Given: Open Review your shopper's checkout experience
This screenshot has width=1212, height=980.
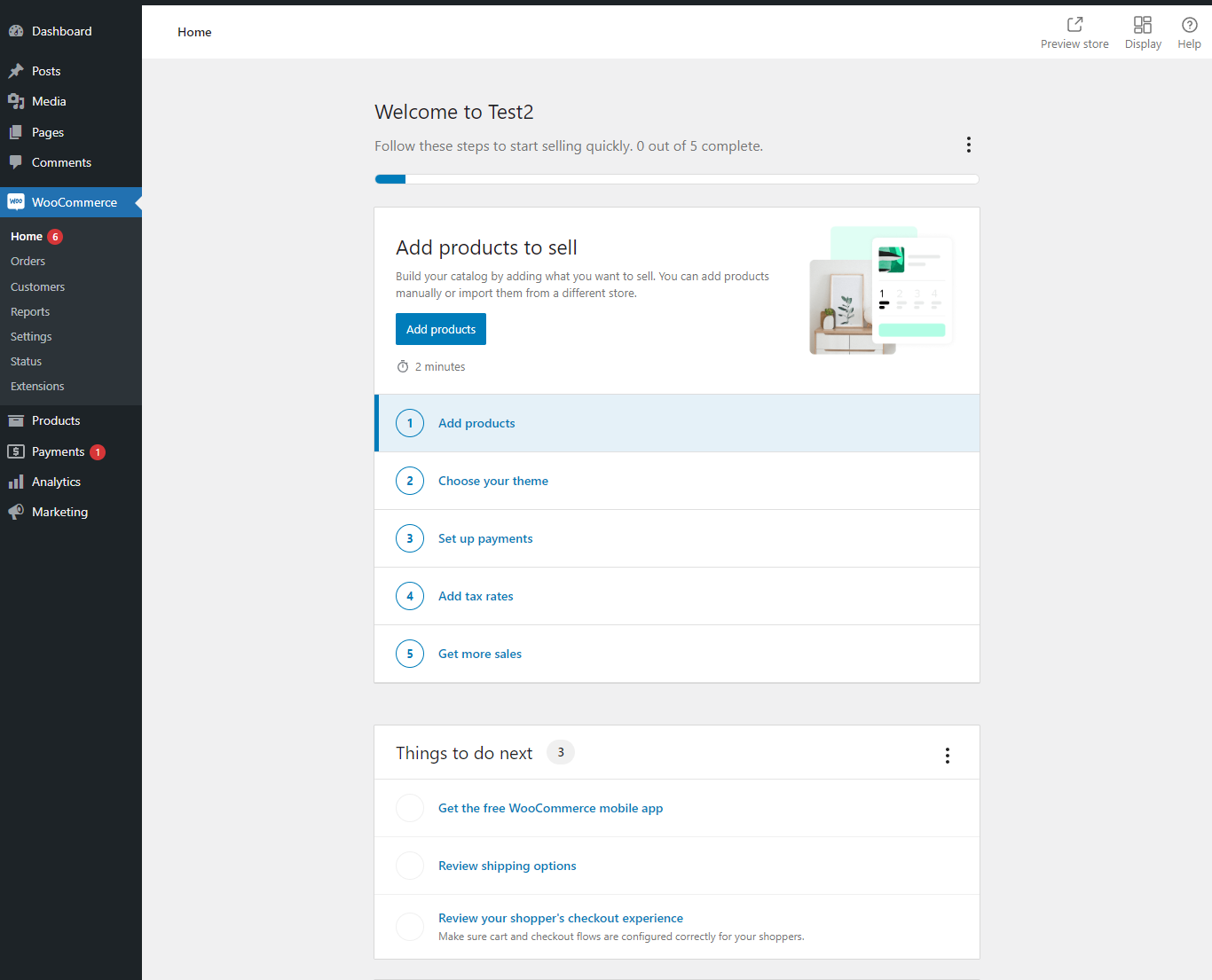Looking at the screenshot, I should pos(561,918).
